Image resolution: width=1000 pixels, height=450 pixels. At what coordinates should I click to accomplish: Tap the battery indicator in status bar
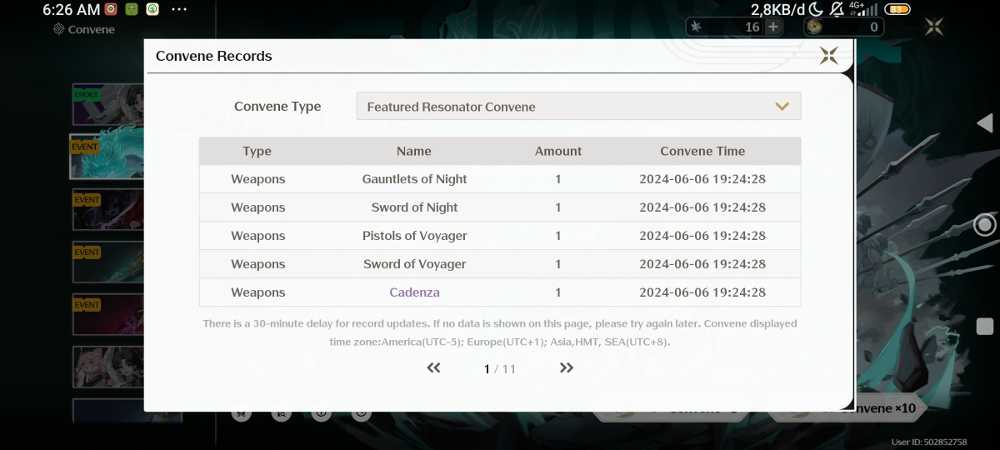pos(897,10)
